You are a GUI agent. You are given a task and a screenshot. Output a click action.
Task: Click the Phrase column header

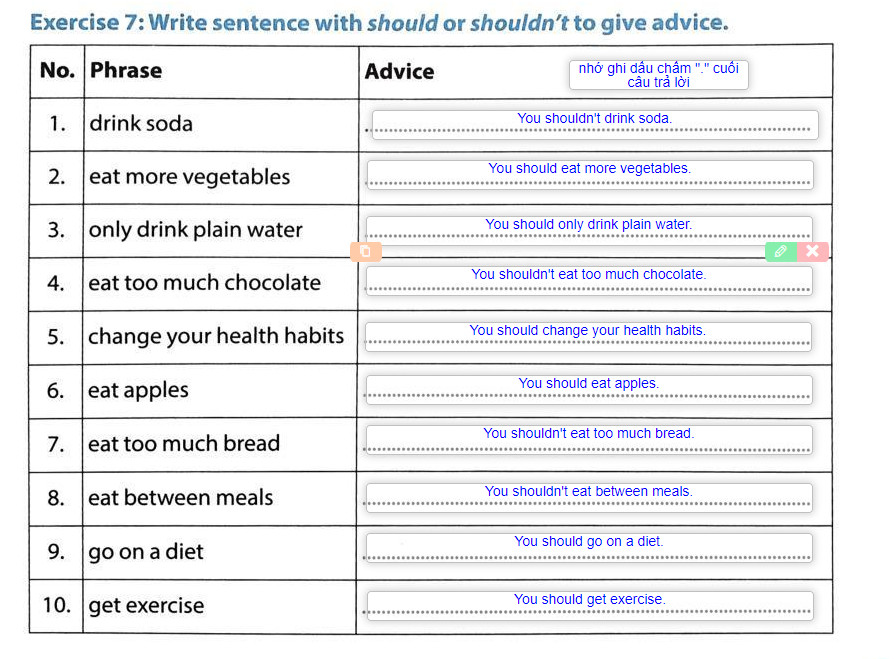tap(125, 70)
